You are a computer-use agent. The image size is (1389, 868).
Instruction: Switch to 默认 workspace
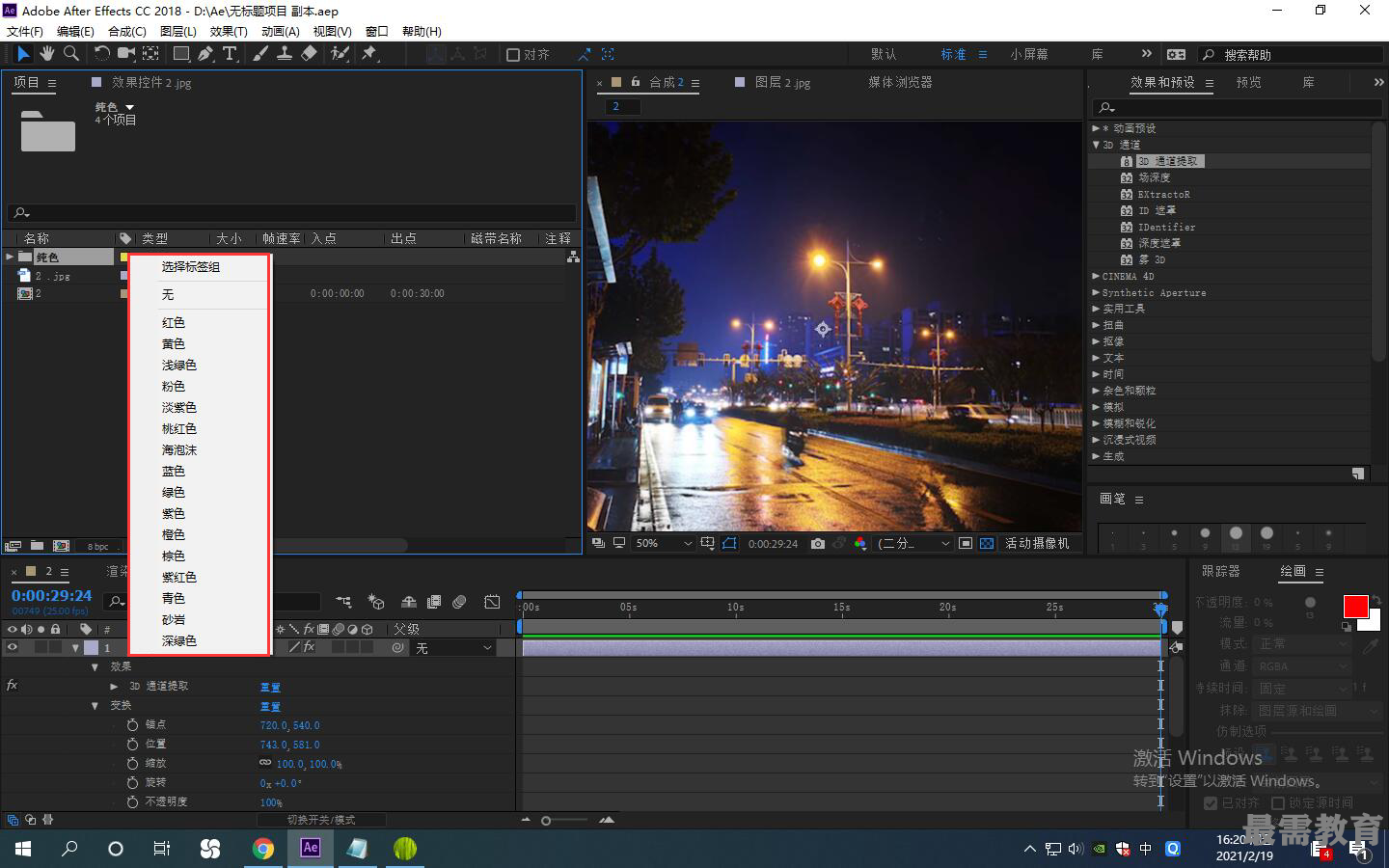pos(884,55)
